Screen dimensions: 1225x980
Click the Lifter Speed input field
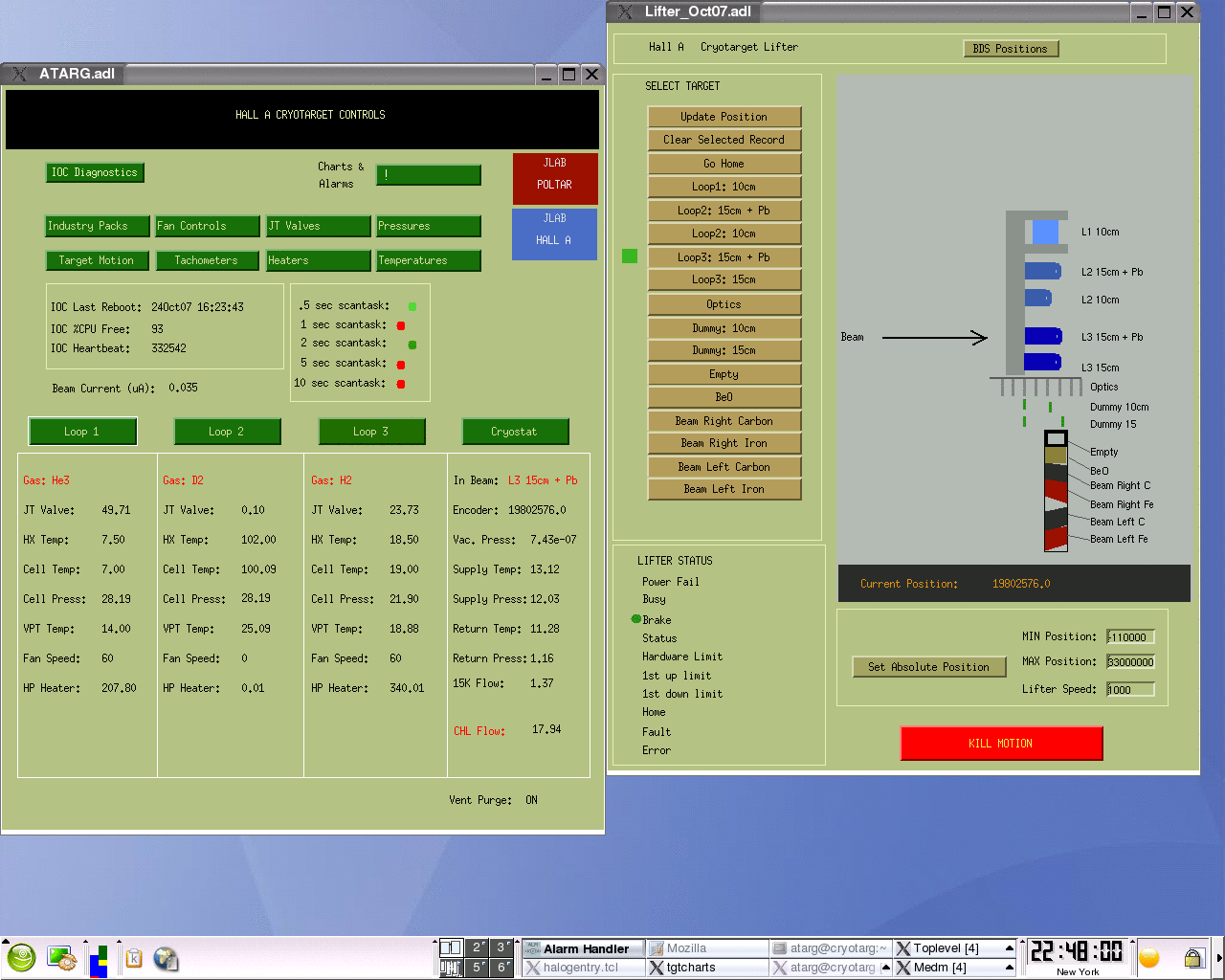pos(1130,690)
